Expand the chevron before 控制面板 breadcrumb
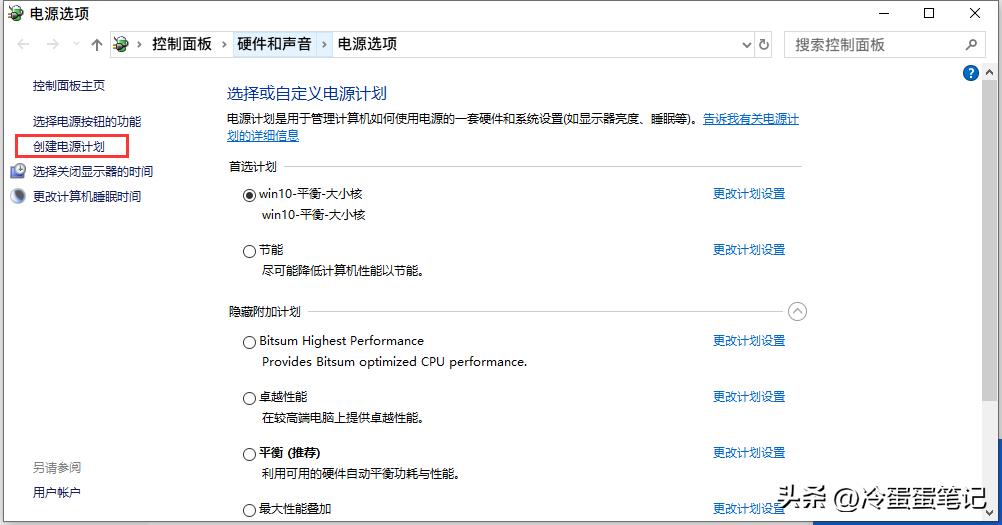Screen dimensions: 1002x525 (139, 45)
